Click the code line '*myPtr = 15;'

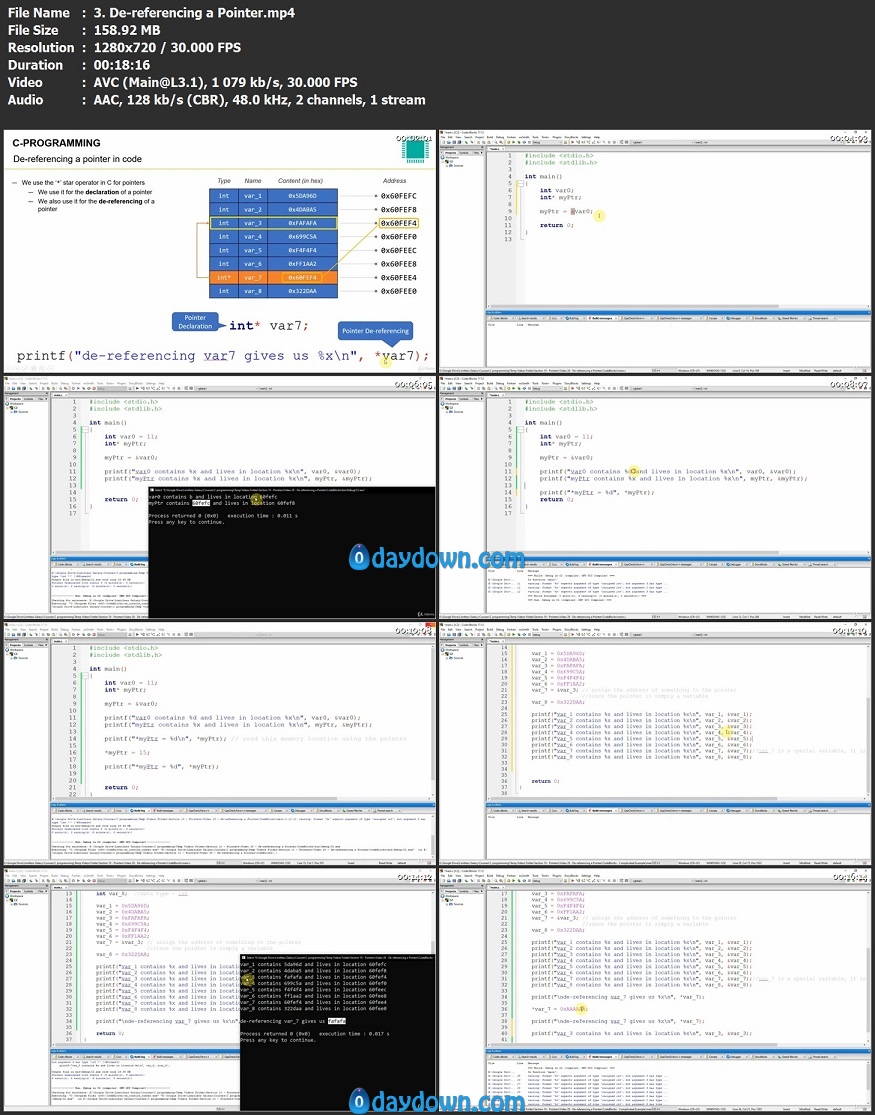(127, 752)
